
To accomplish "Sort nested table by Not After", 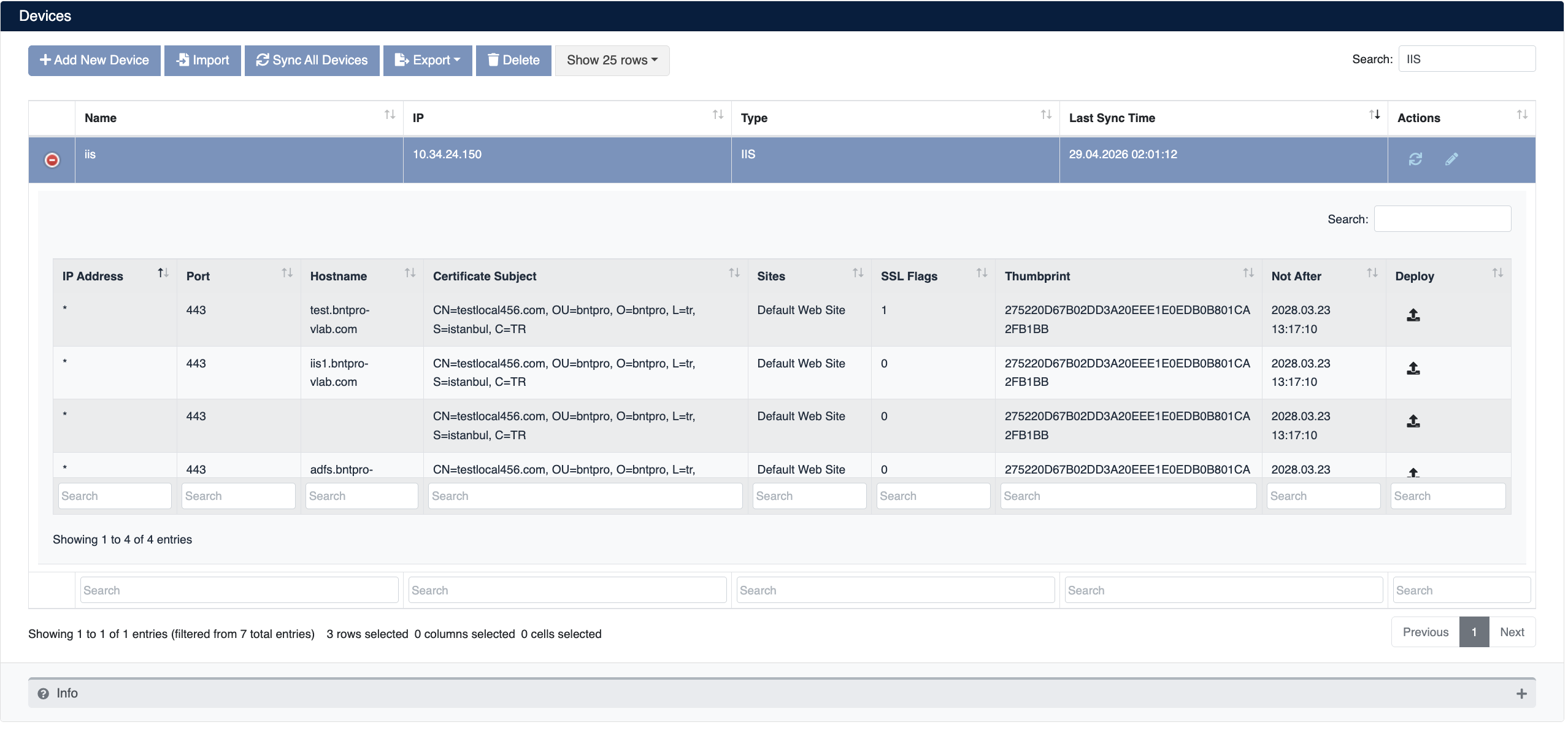I will [x=1324, y=276].
